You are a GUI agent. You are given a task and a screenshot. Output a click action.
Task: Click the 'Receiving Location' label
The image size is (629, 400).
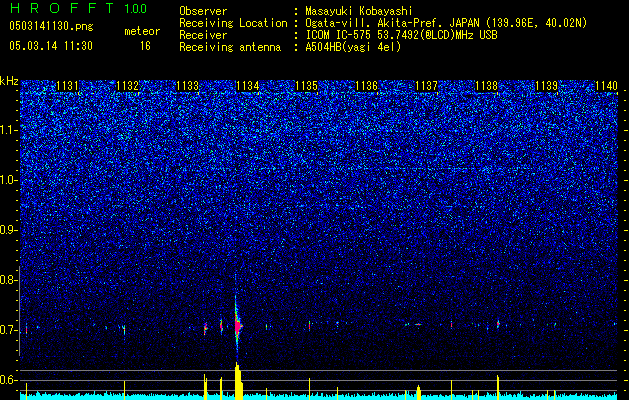(233, 23)
